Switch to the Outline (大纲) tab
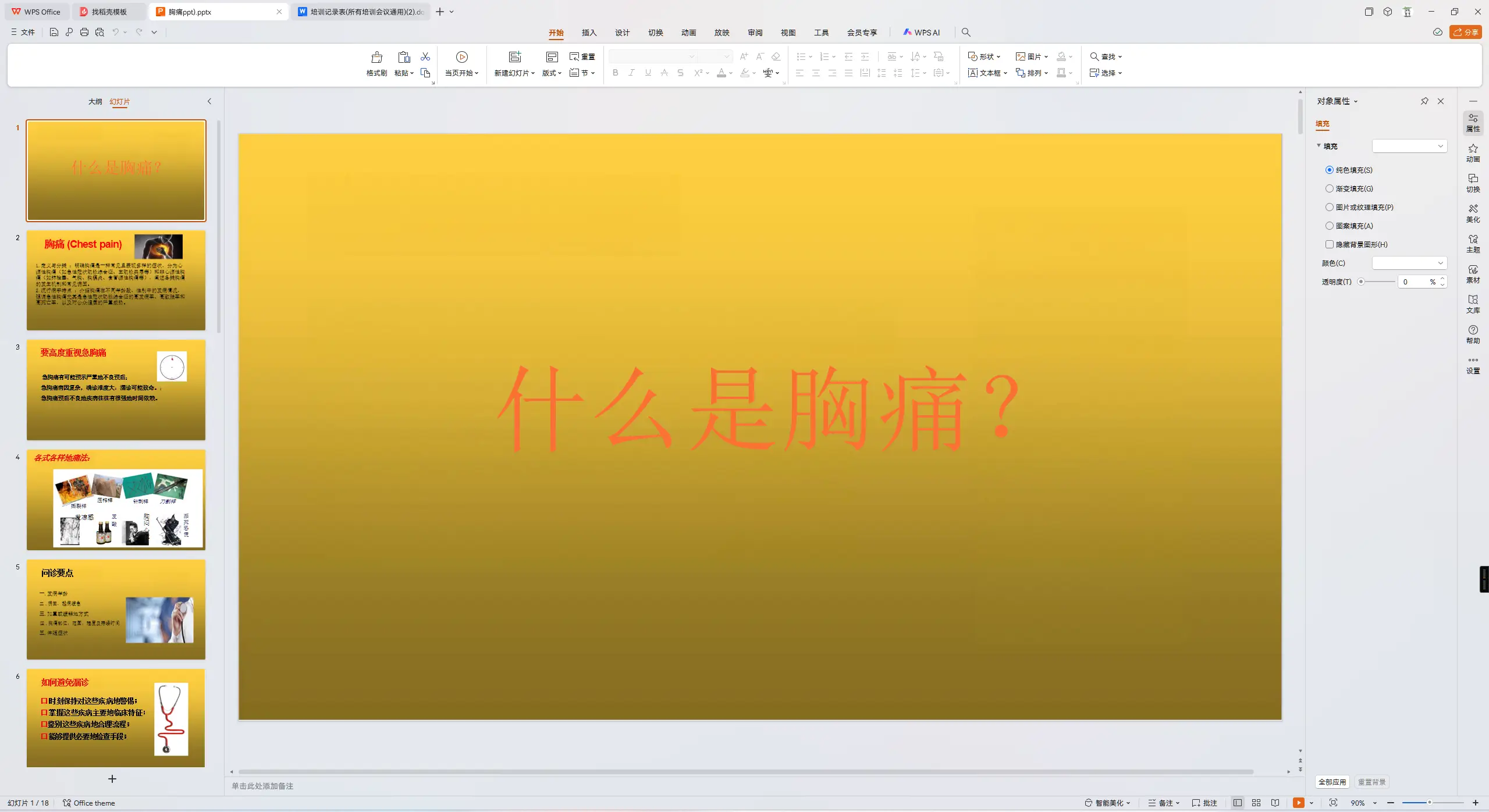Screen dimensions: 1489x812 point(95,101)
